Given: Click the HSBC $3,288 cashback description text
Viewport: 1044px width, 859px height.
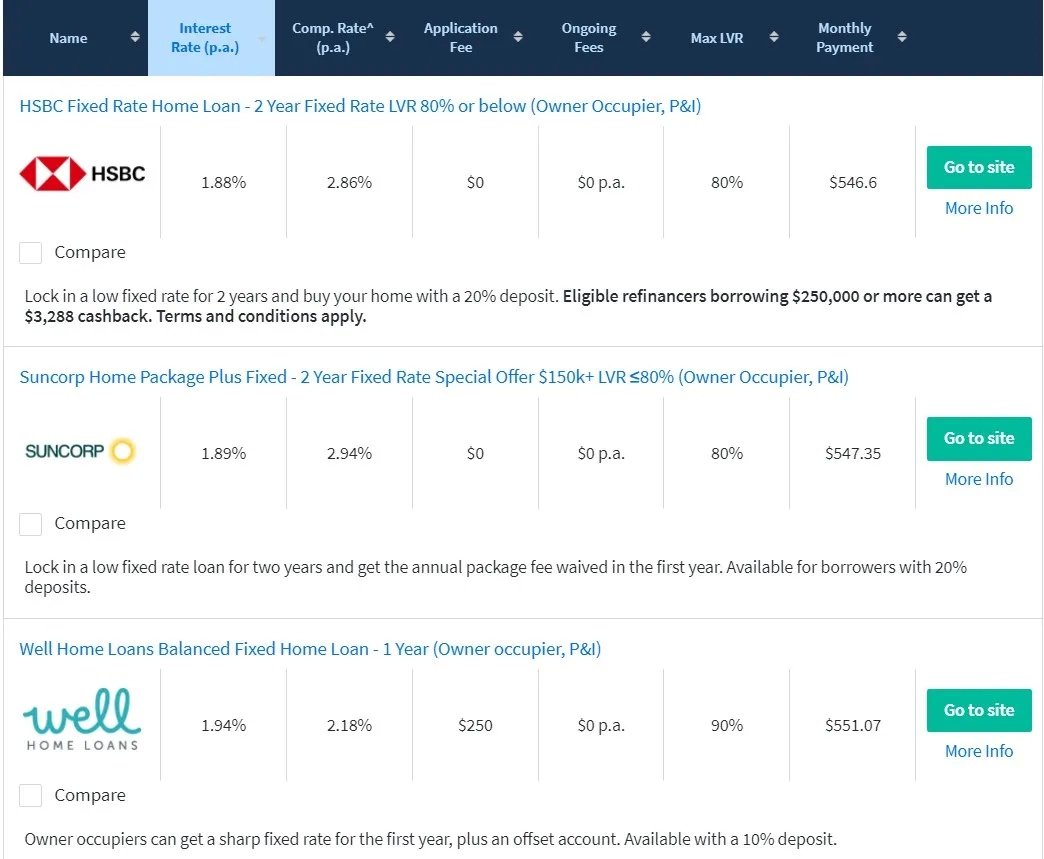Looking at the screenshot, I should click(508, 306).
